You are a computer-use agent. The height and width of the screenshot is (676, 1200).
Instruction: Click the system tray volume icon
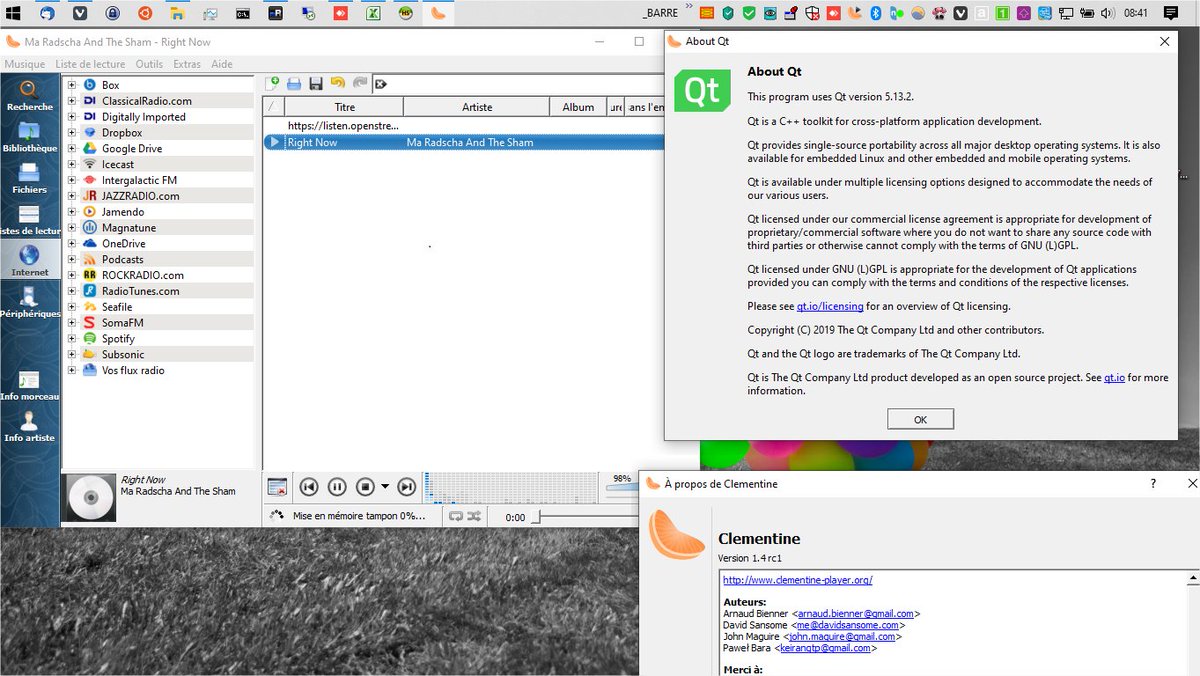click(x=1106, y=14)
